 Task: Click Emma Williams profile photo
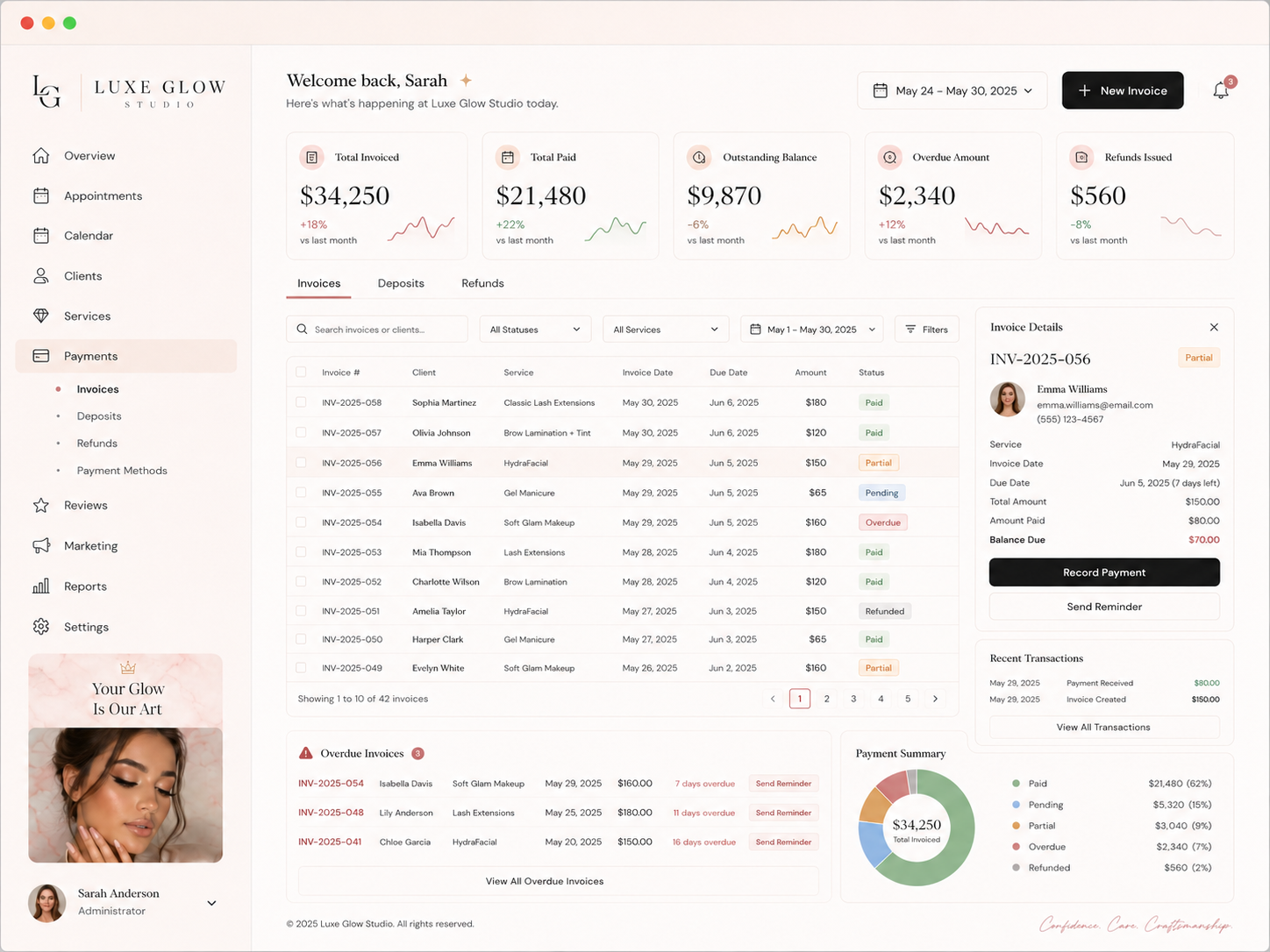pyautogui.click(x=1008, y=400)
